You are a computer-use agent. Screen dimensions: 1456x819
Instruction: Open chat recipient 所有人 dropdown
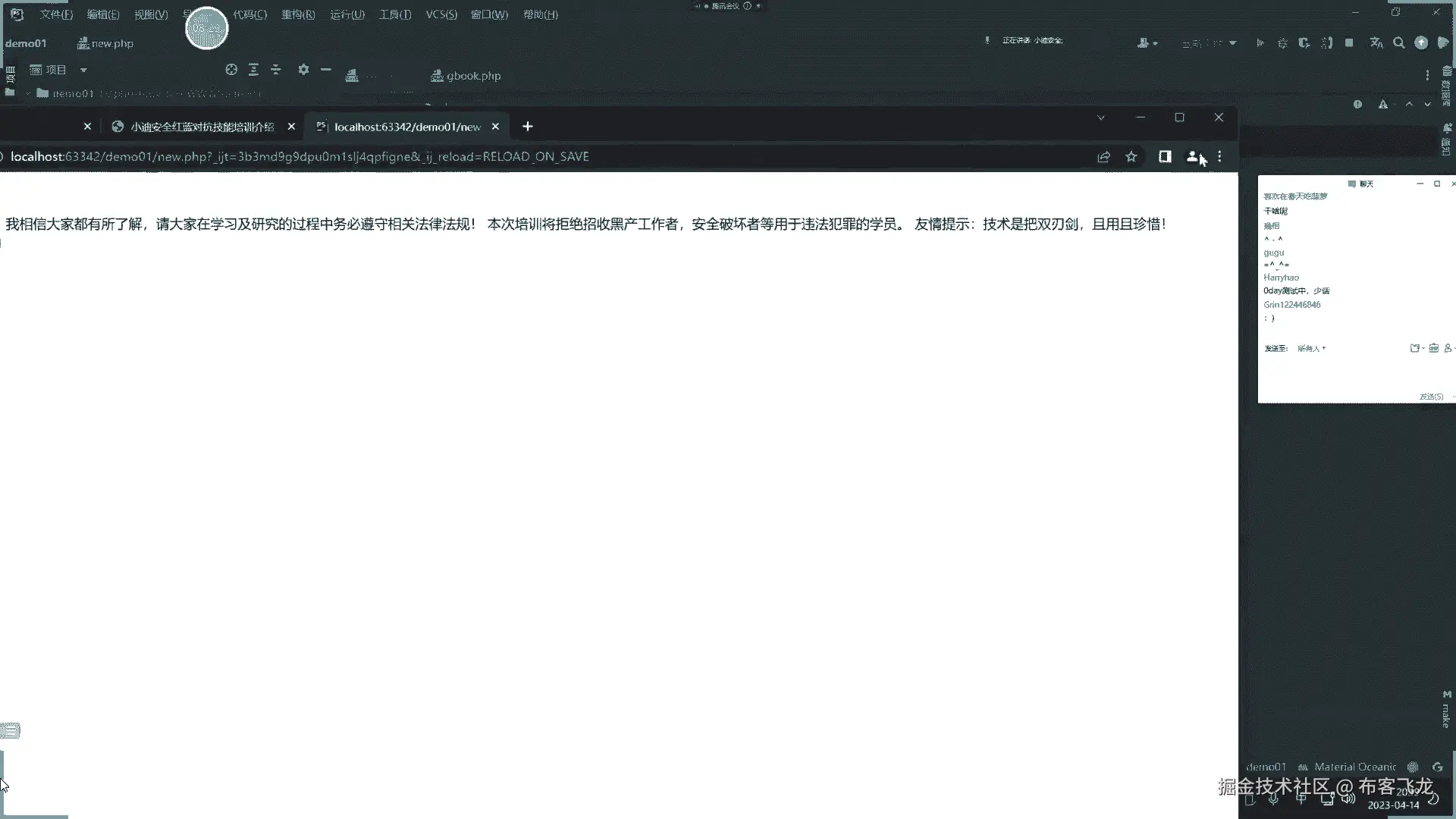point(1311,349)
